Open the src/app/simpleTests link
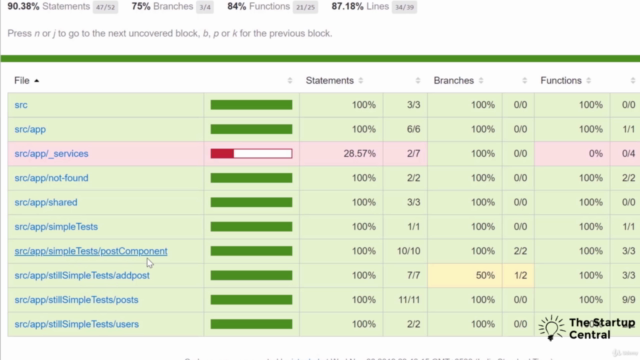This screenshot has width=640, height=360. [56, 227]
